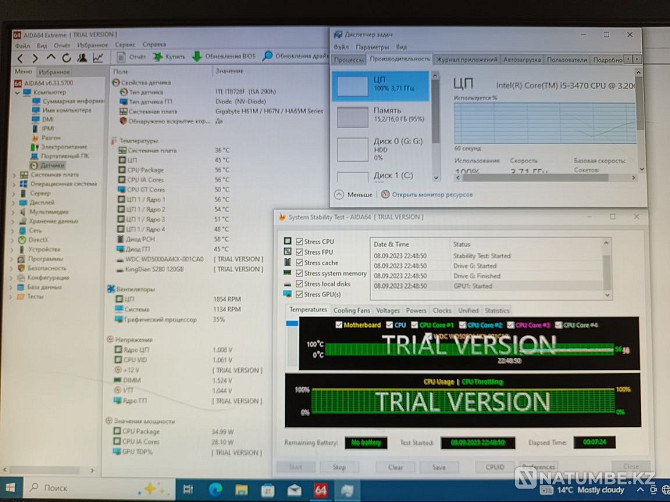
Task: Select Электропитание item in tree
Action: (x=59, y=147)
